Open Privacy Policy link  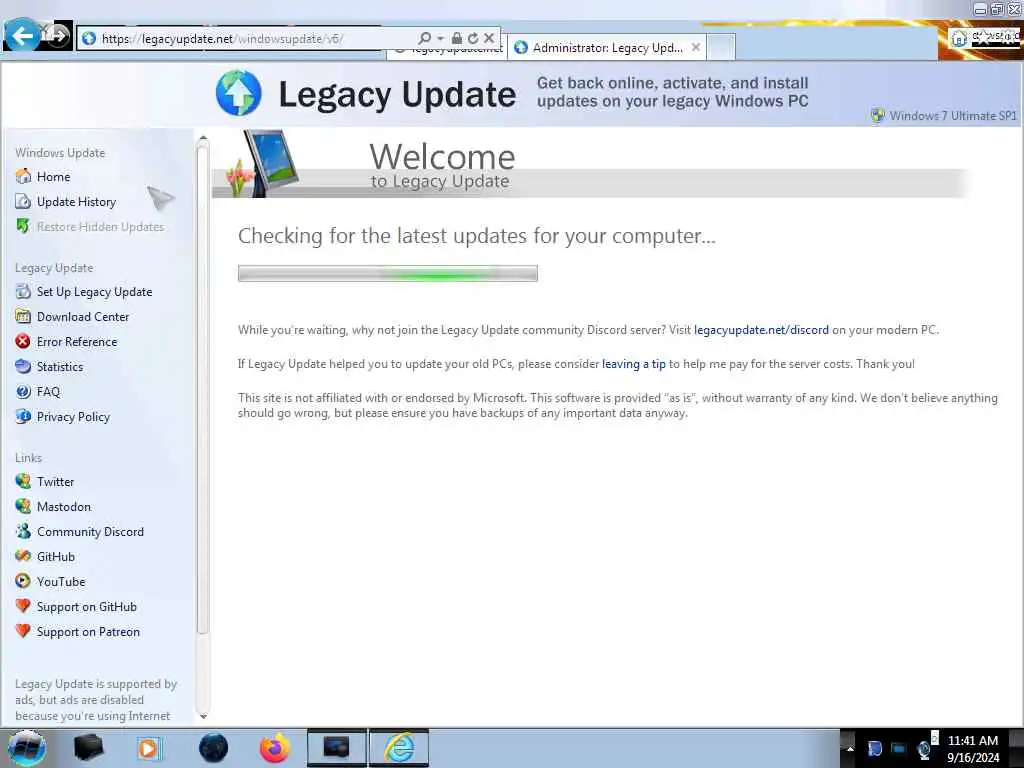pyautogui.click(x=73, y=417)
